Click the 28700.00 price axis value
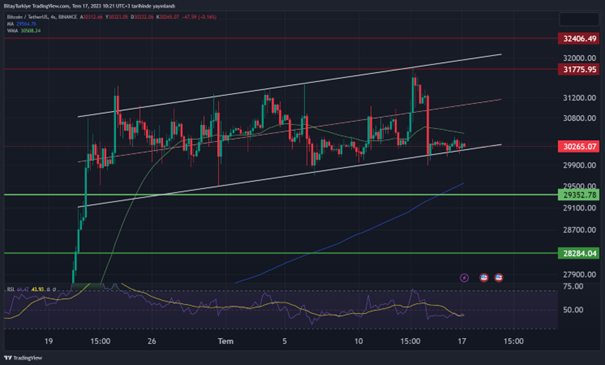This screenshot has height=365, width=605. click(x=579, y=230)
